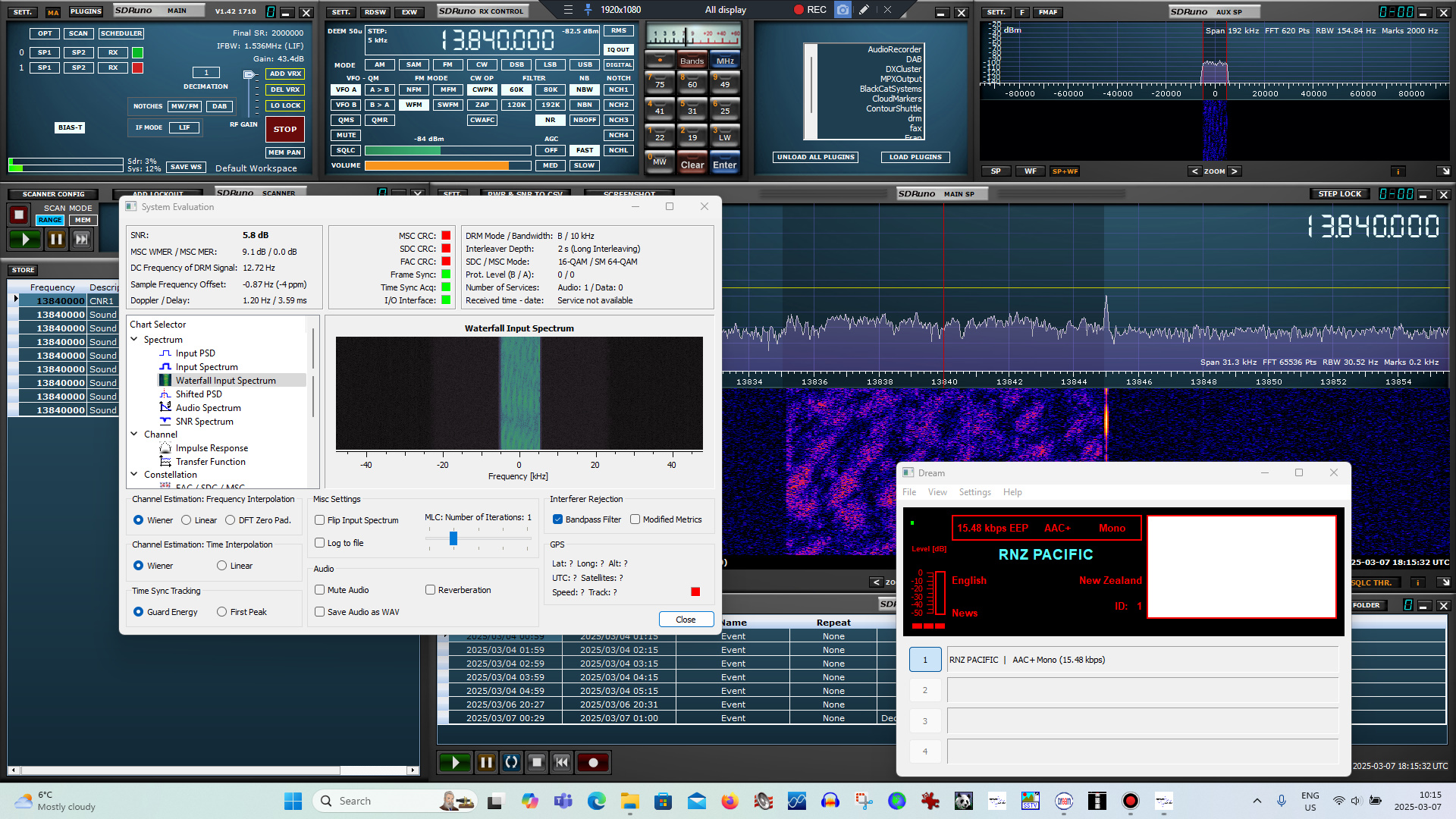
Task: Click the pencil annotate icon in the top bar
Action: (864, 10)
